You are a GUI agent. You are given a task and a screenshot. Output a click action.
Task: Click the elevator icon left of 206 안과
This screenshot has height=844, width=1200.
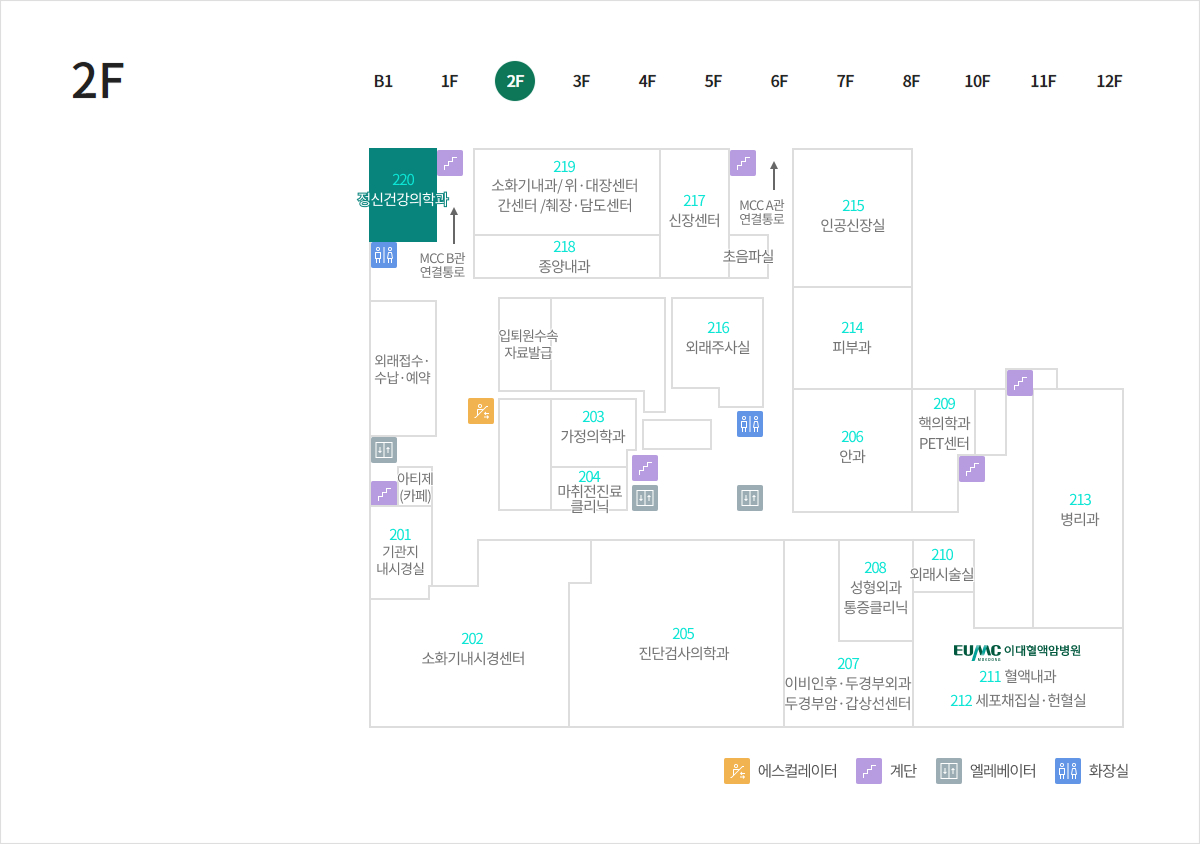(750, 498)
